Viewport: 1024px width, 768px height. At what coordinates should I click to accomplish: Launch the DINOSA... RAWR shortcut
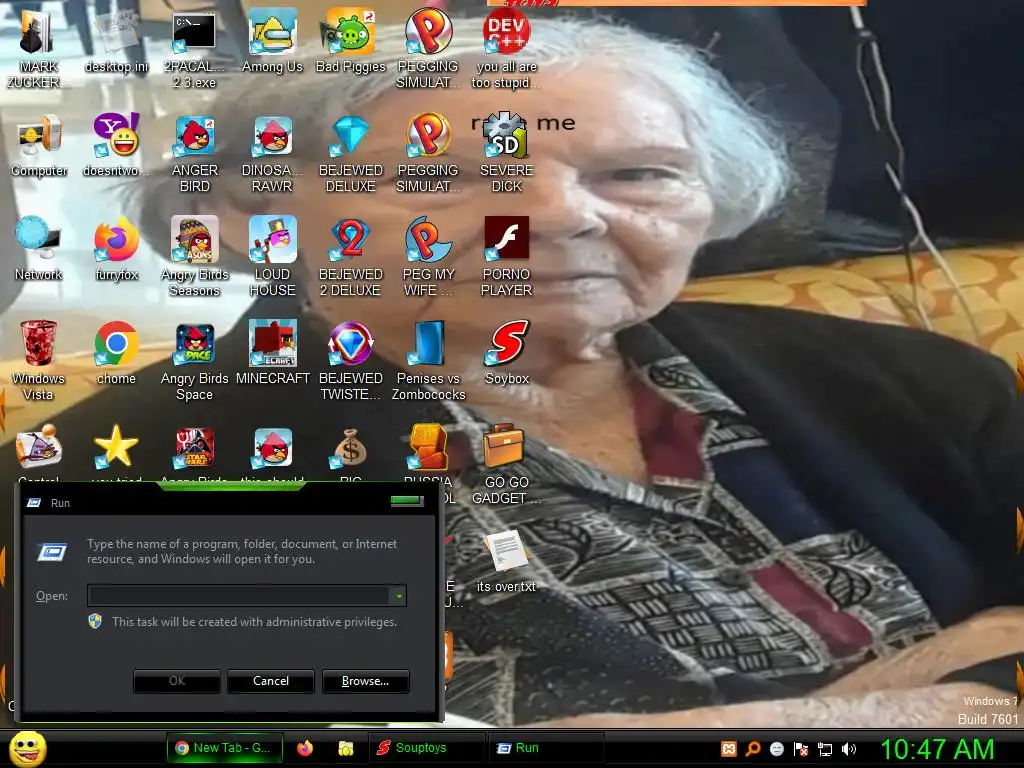coord(272,153)
